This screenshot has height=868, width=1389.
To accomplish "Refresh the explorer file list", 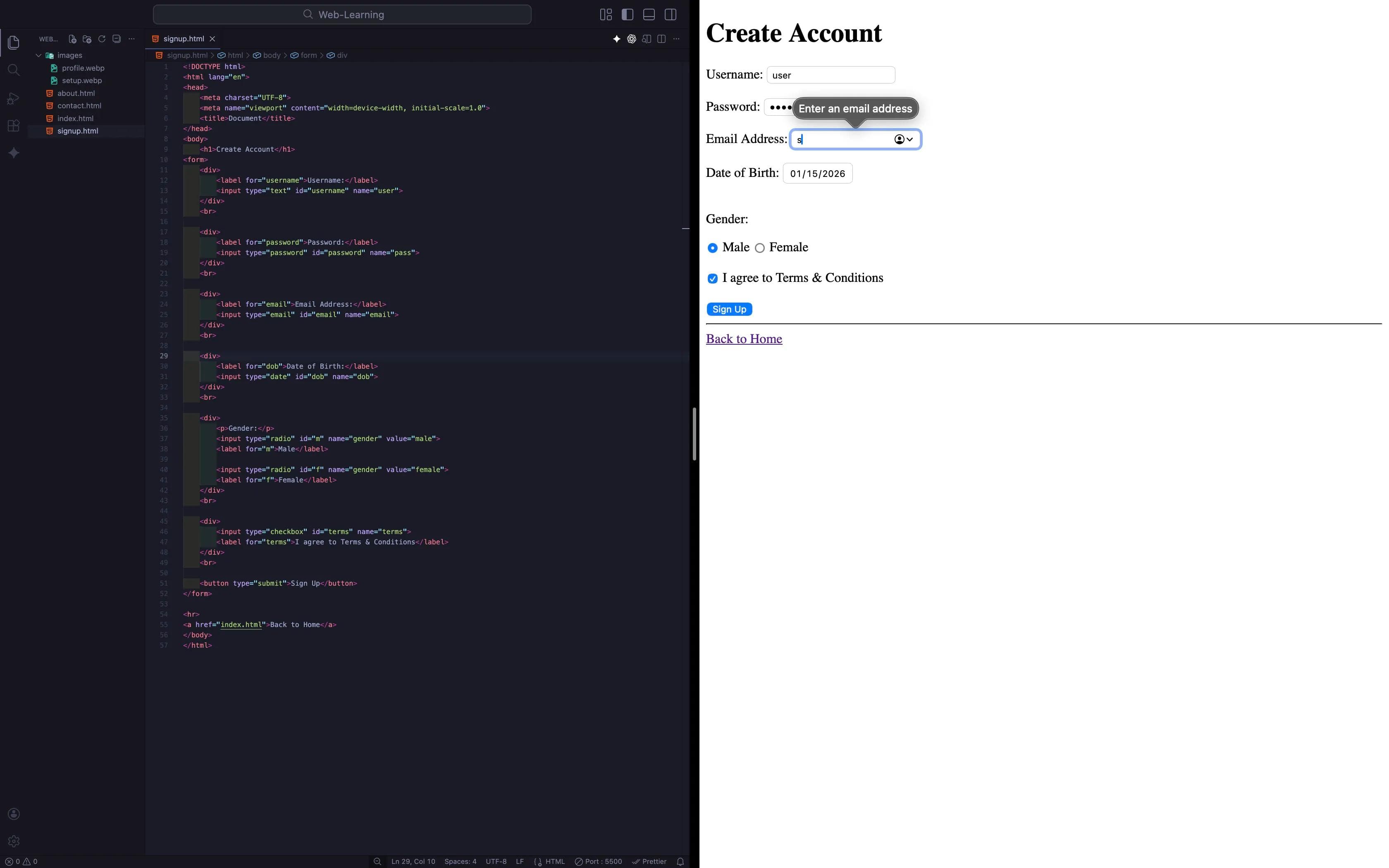I will tap(102, 39).
